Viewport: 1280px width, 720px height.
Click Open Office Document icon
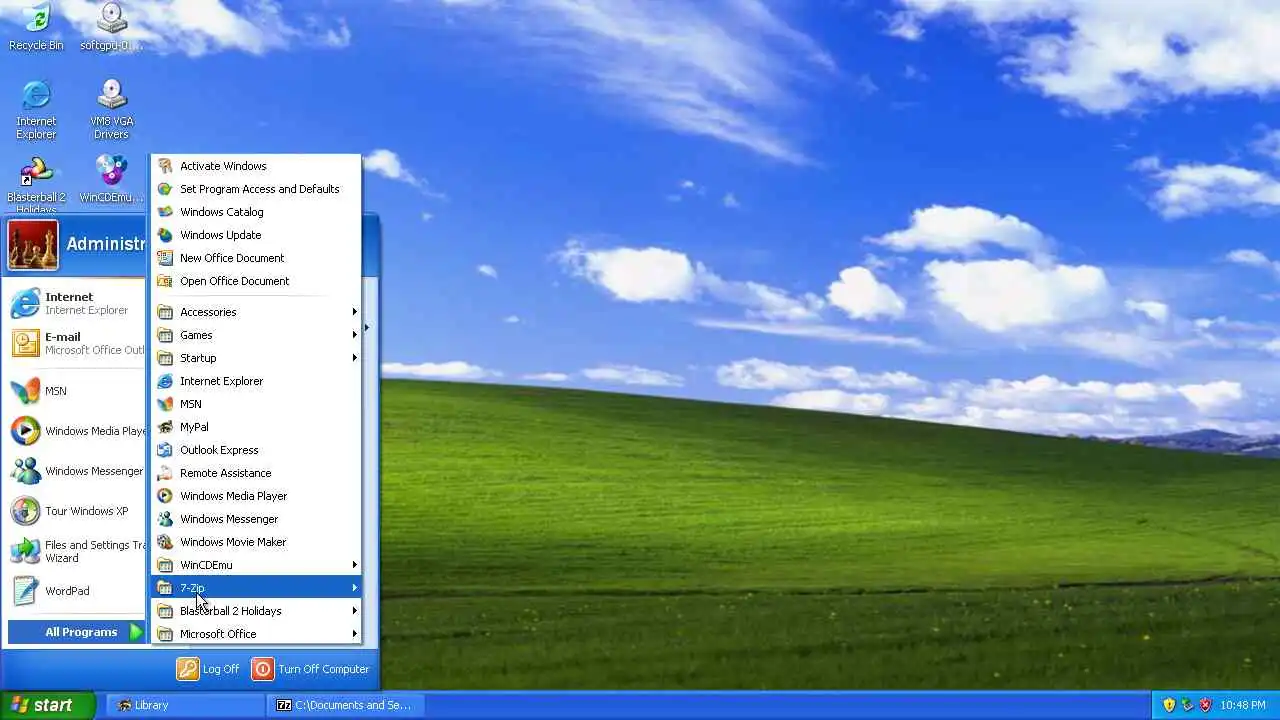point(165,281)
